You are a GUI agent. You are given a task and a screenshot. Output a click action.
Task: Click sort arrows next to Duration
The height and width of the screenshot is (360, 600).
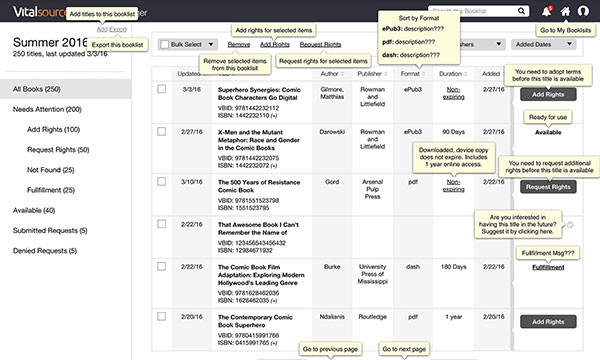[466, 74]
